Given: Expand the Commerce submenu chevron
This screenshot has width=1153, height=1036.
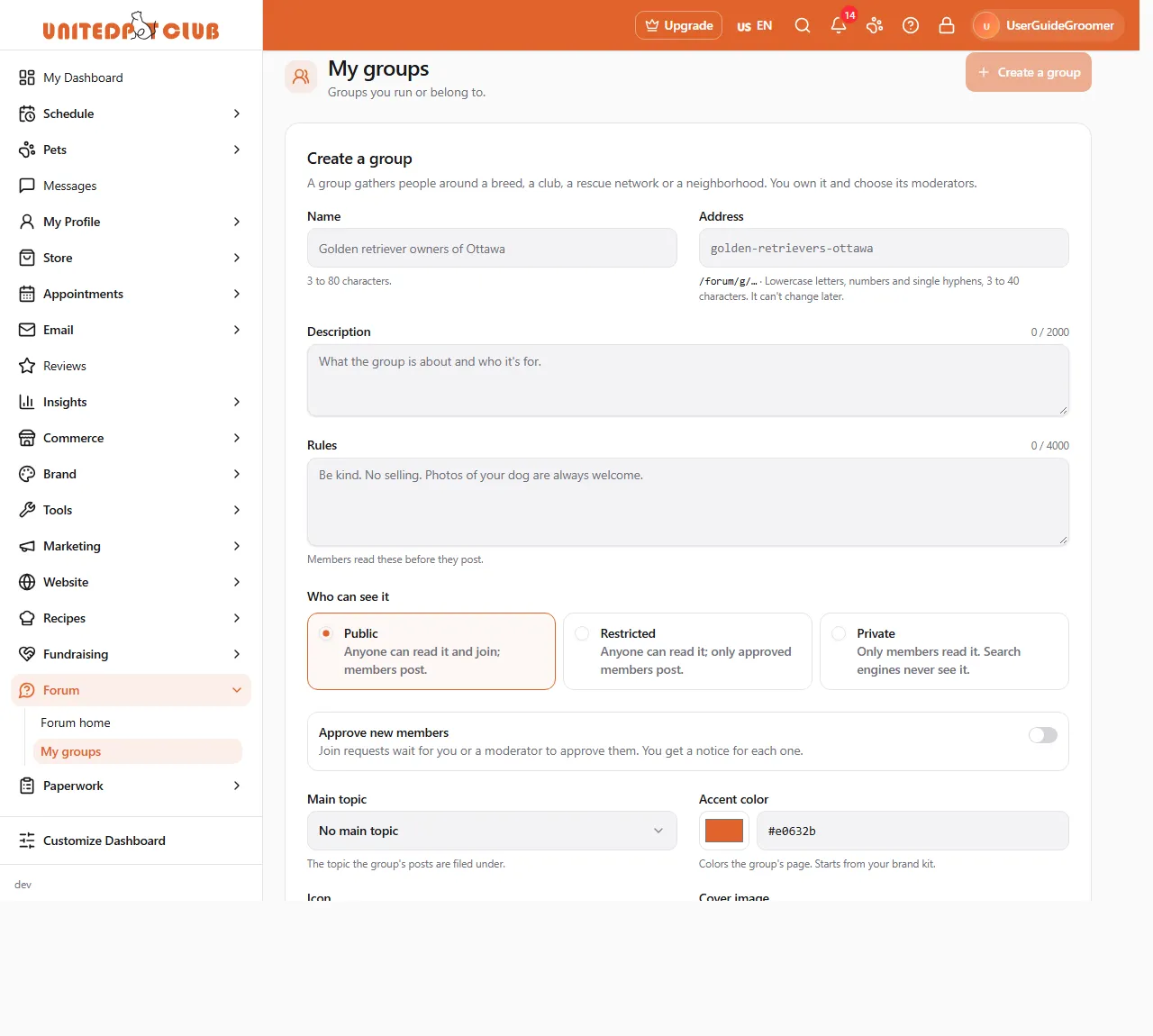Looking at the screenshot, I should [237, 438].
